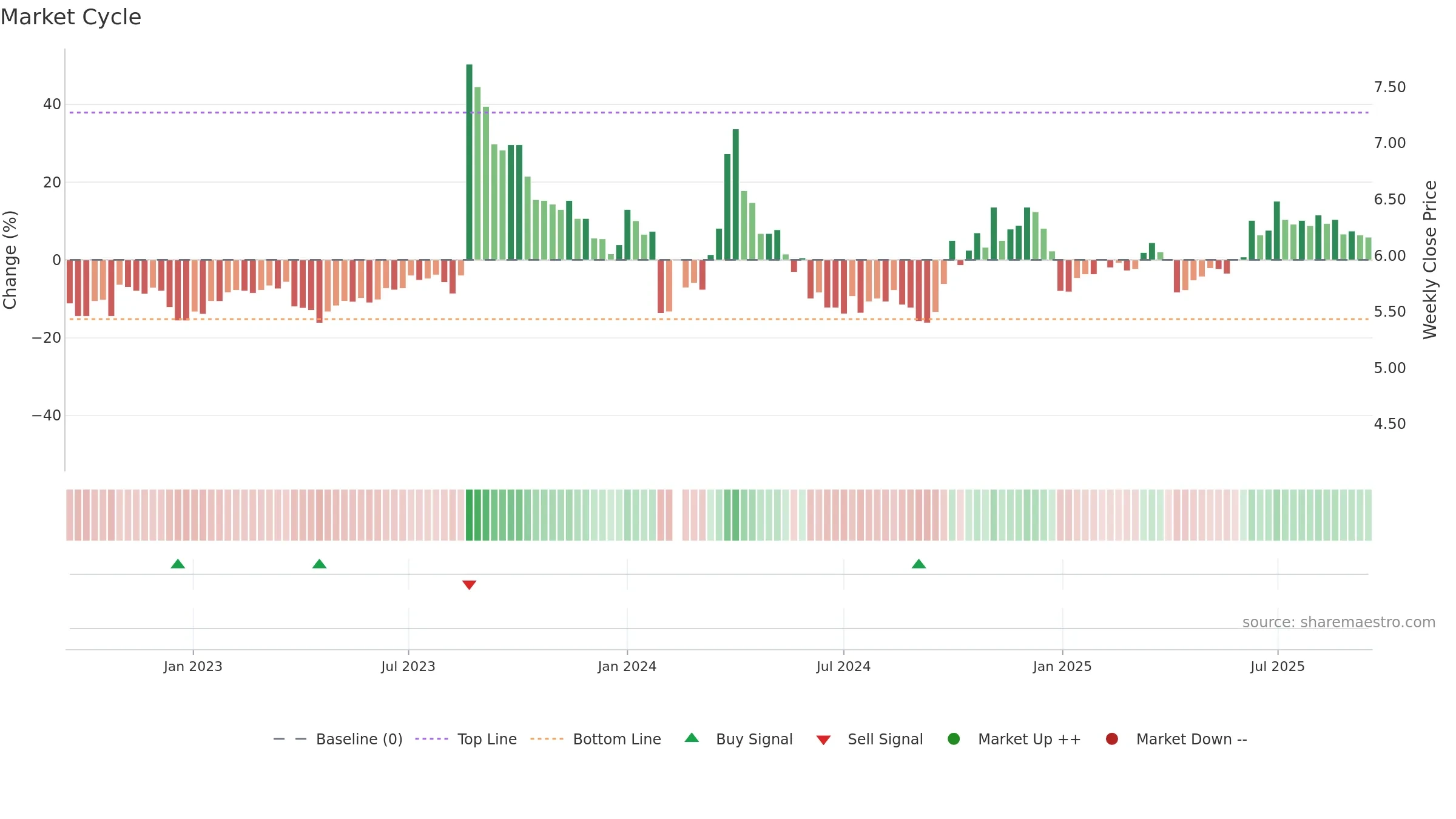Image resolution: width=1456 pixels, height=819 pixels.
Task: Click the Jul 2023 axis label
Action: click(x=408, y=666)
